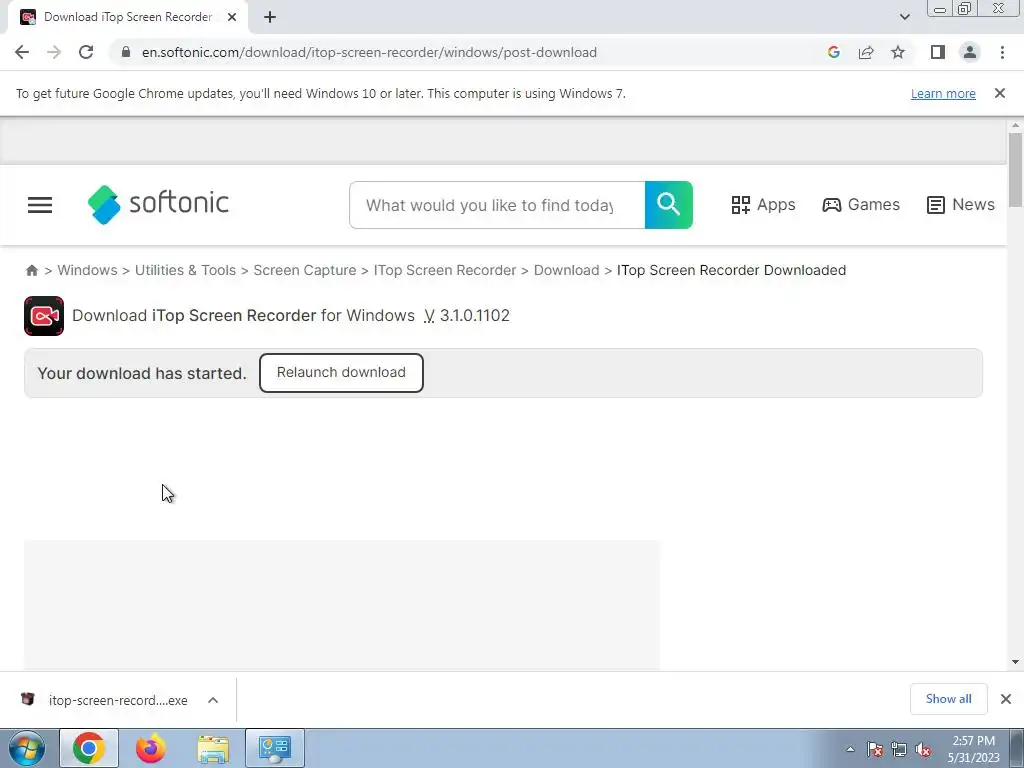This screenshot has width=1024, height=768.
Task: Click the iTop Screen Recorder app icon
Action: click(44, 316)
